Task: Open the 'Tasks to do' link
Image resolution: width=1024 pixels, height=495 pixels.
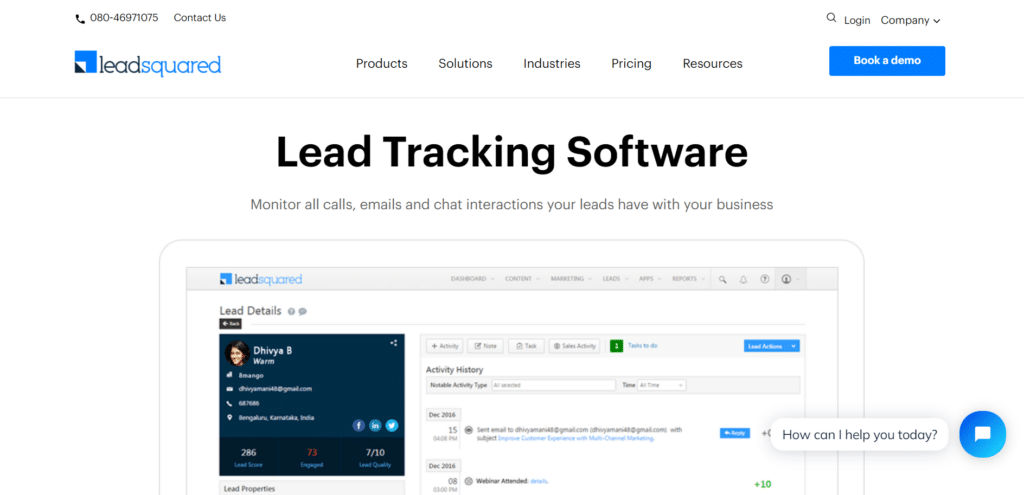Action: pyautogui.click(x=643, y=345)
